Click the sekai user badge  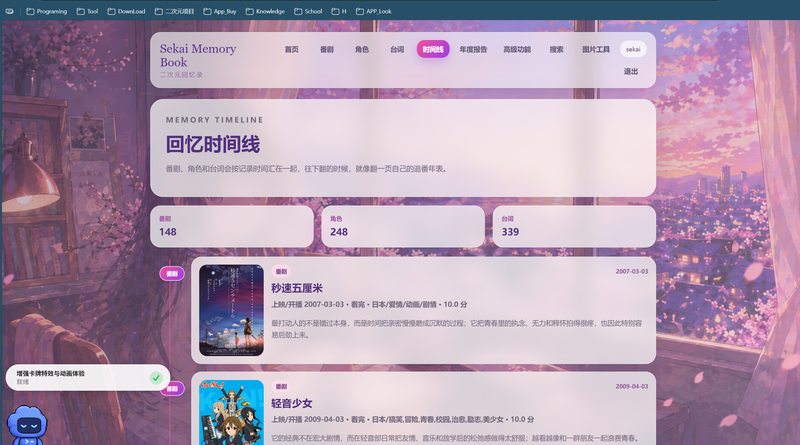tap(633, 50)
